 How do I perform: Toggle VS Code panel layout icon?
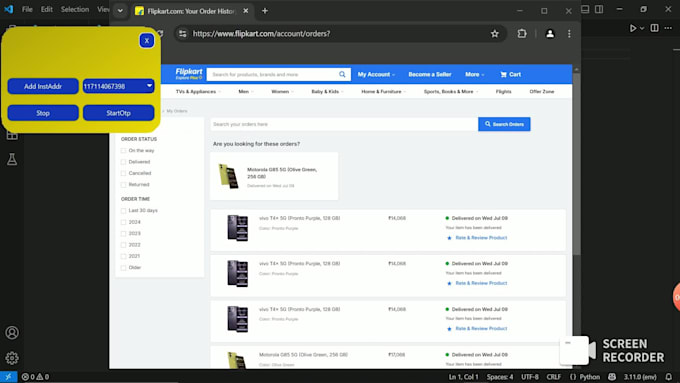tap(585, 9)
